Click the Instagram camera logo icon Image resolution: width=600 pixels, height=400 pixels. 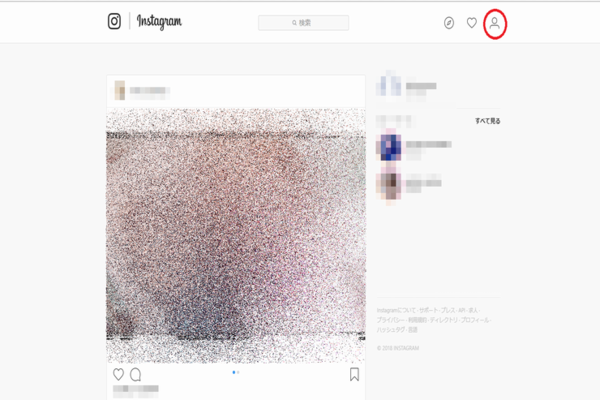pos(114,21)
